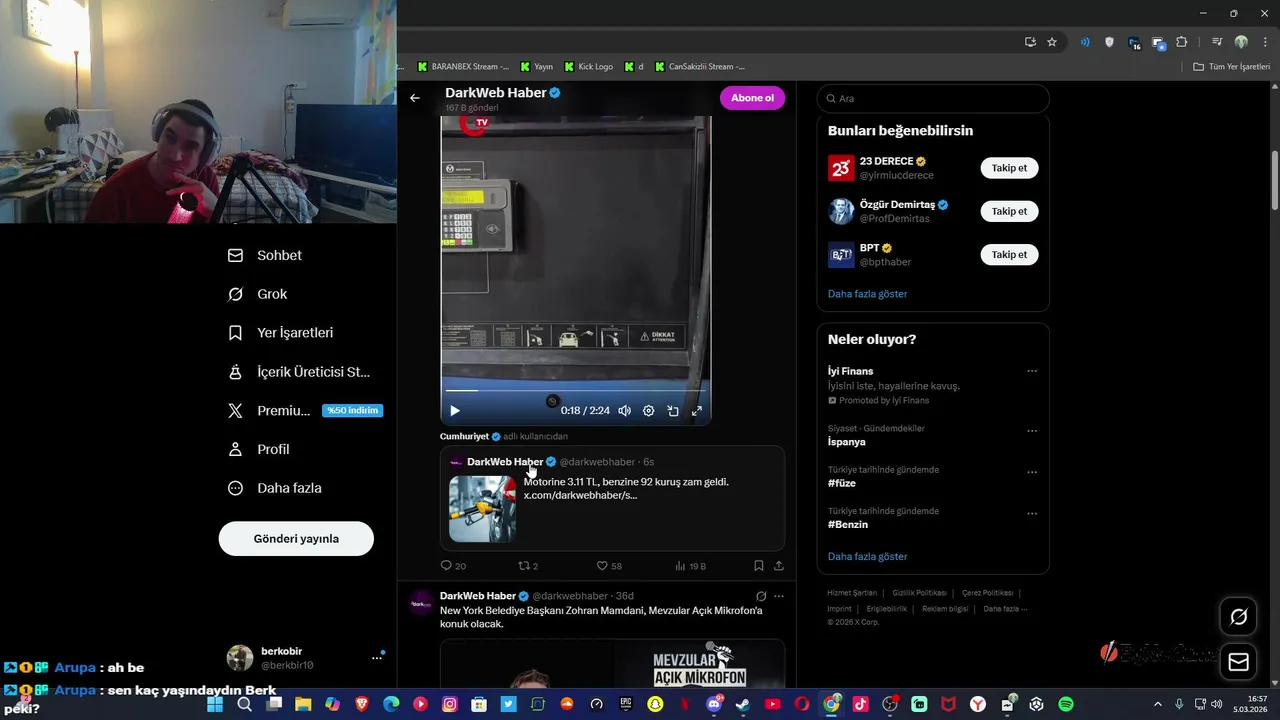Follow Özgür Demirtaş with Takip et
The width and height of the screenshot is (1280, 720).
1009,211
